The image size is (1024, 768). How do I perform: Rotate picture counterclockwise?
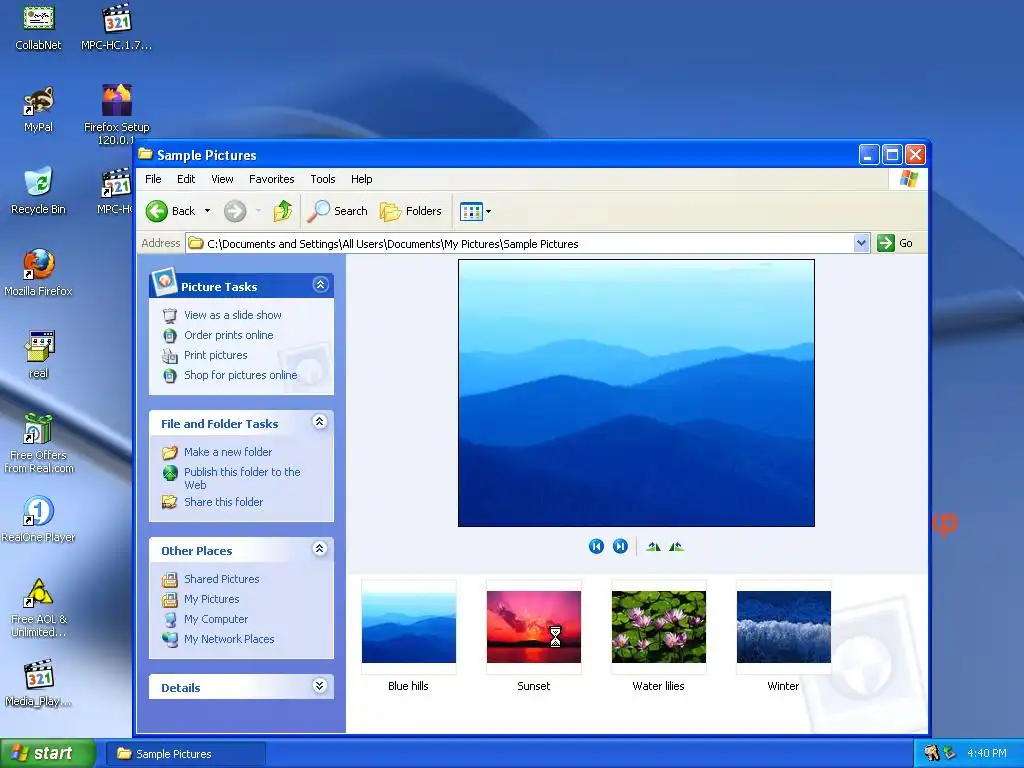tap(676, 547)
